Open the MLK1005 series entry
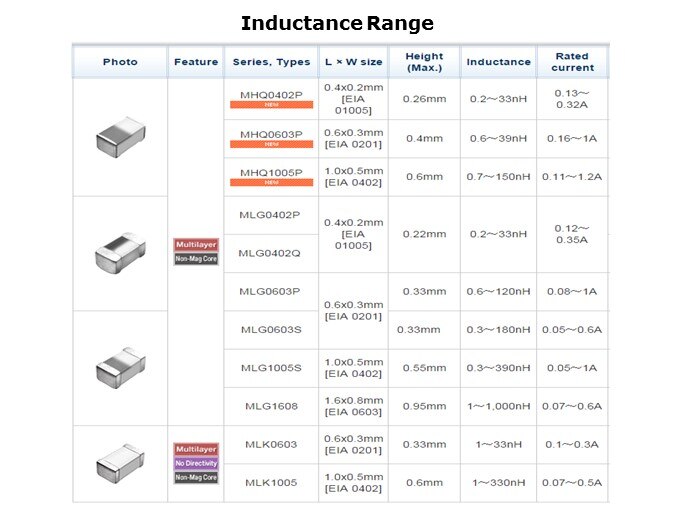 click(271, 483)
